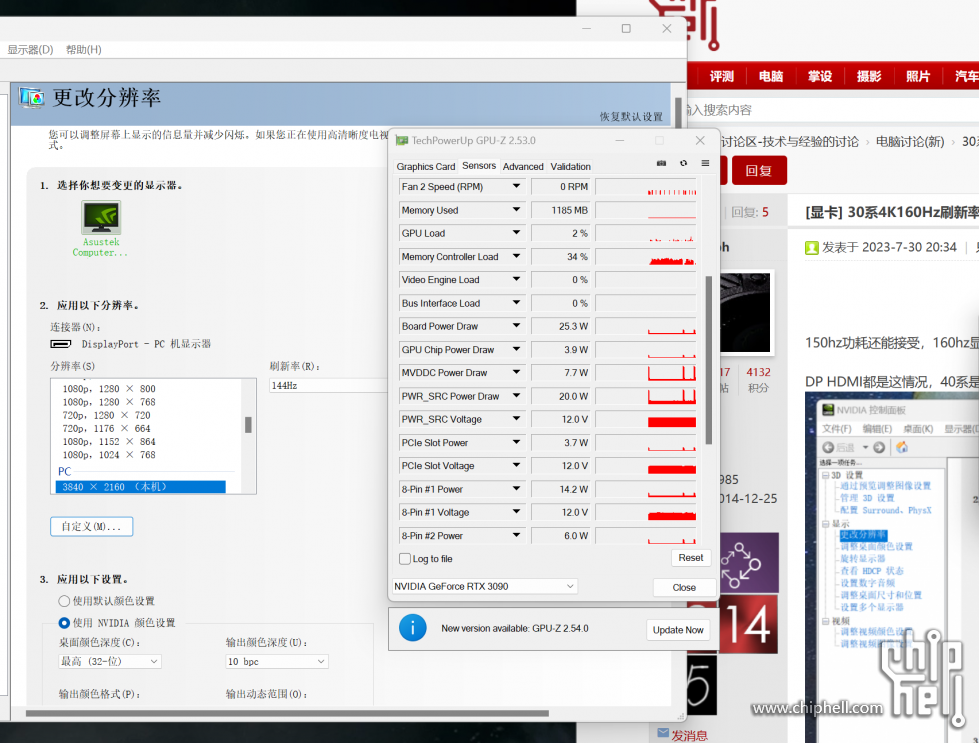Viewport: 979px width, 743px height.
Task: Open output color depth 10 bpc dropdown
Action: point(277,661)
